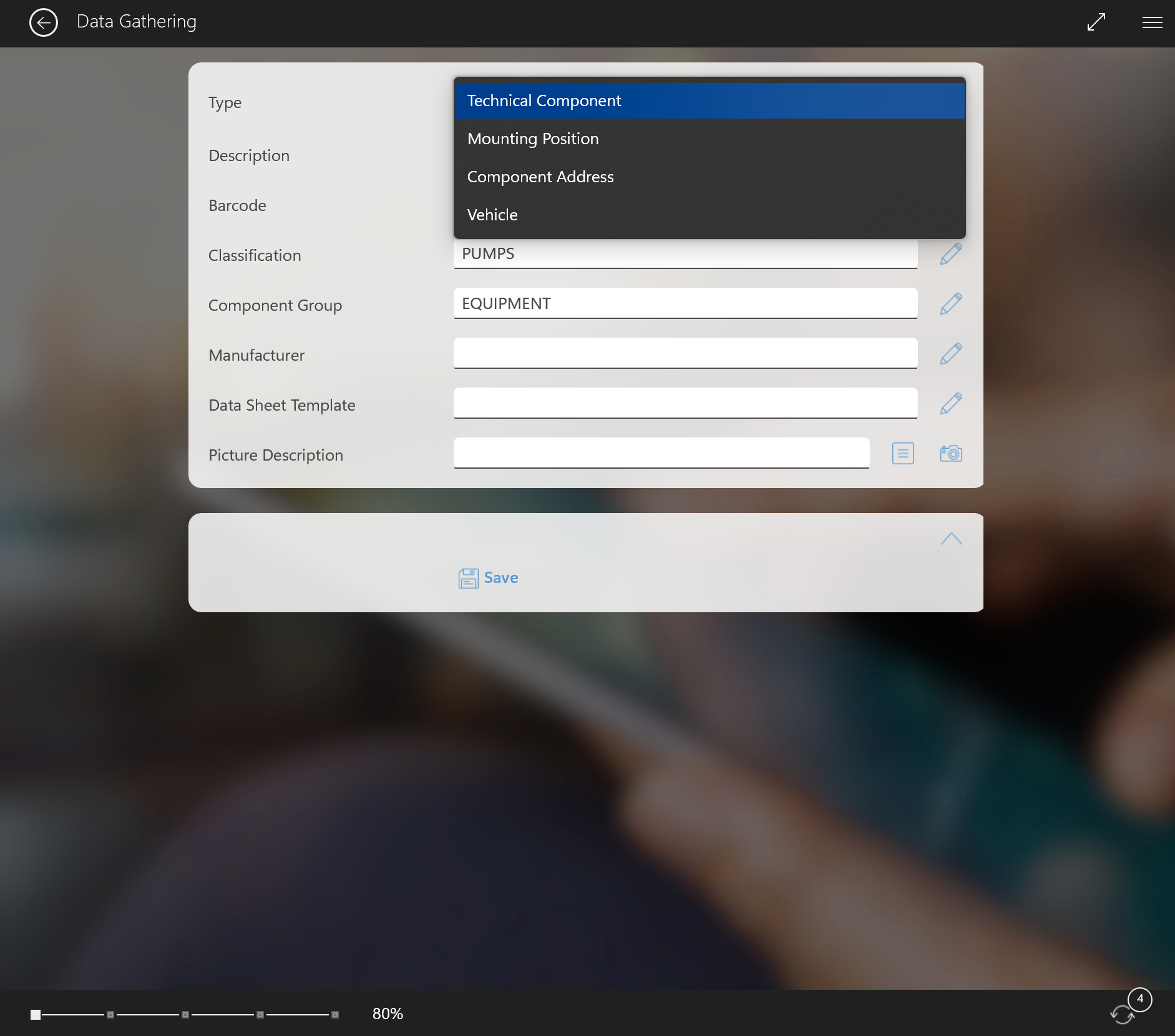Open Manufacturer picker with the pencil icon
The height and width of the screenshot is (1036, 1175).
[x=951, y=354]
